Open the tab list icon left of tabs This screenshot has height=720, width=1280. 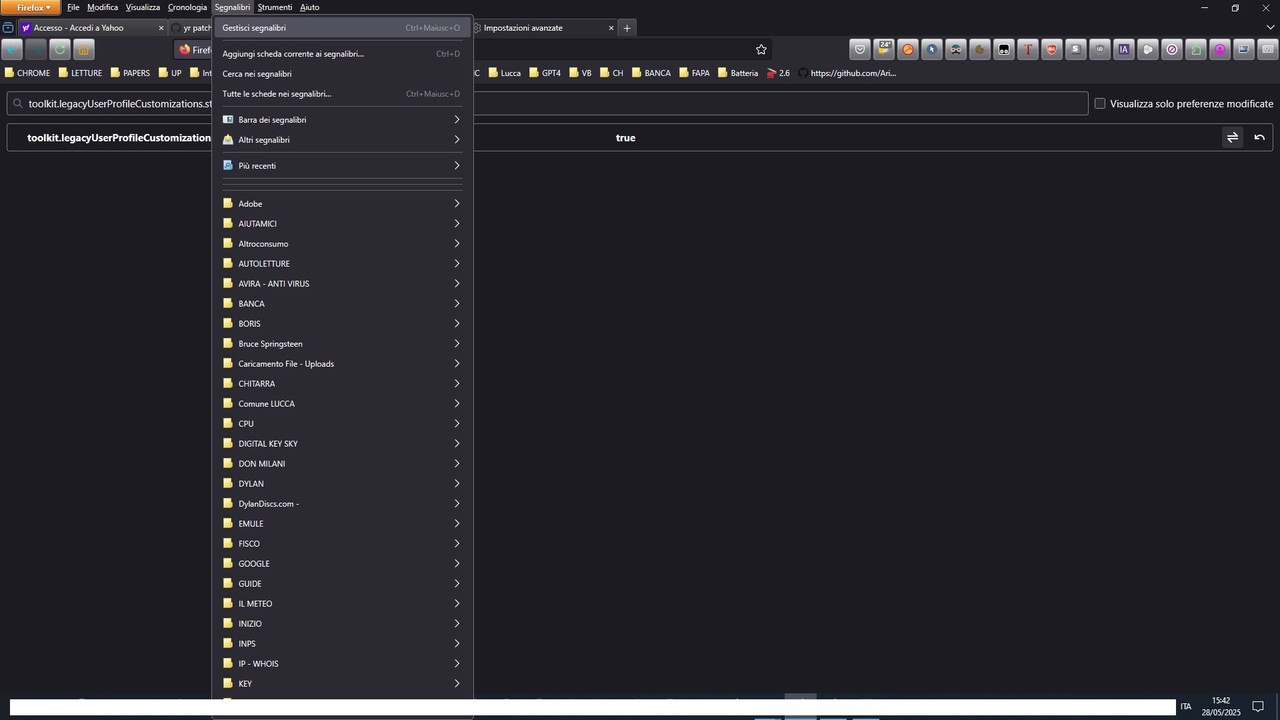8,28
